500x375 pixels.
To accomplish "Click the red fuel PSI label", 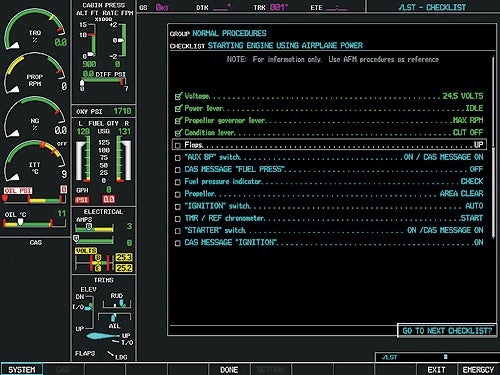I will (82, 200).
